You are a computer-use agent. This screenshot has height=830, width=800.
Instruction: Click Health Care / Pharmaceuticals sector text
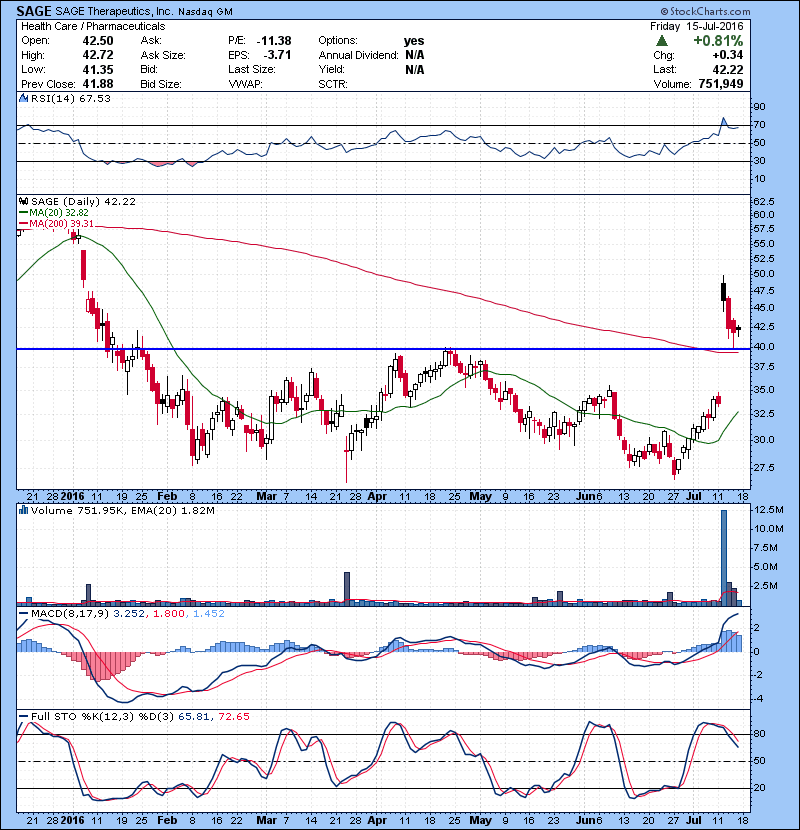[x=93, y=26]
